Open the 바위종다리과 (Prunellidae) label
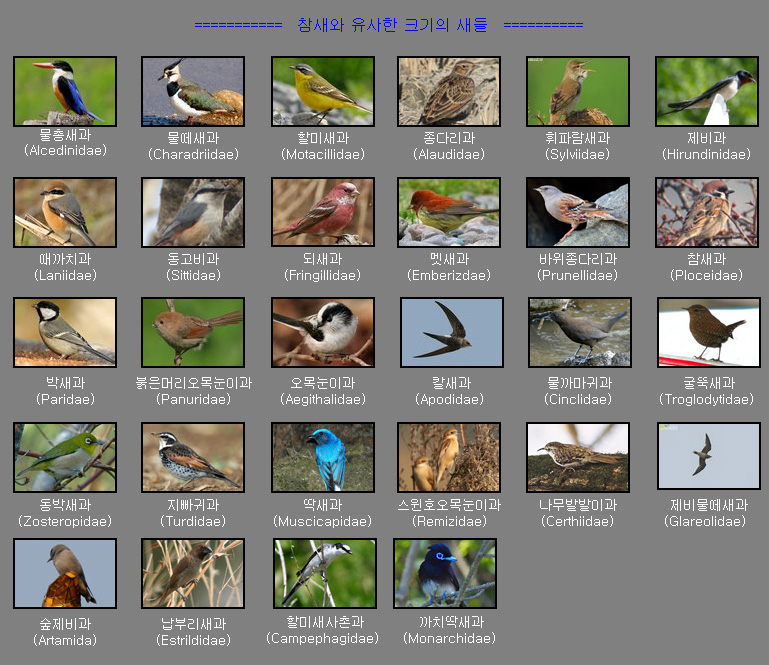Image resolution: width=769 pixels, height=665 pixels. tap(577, 267)
